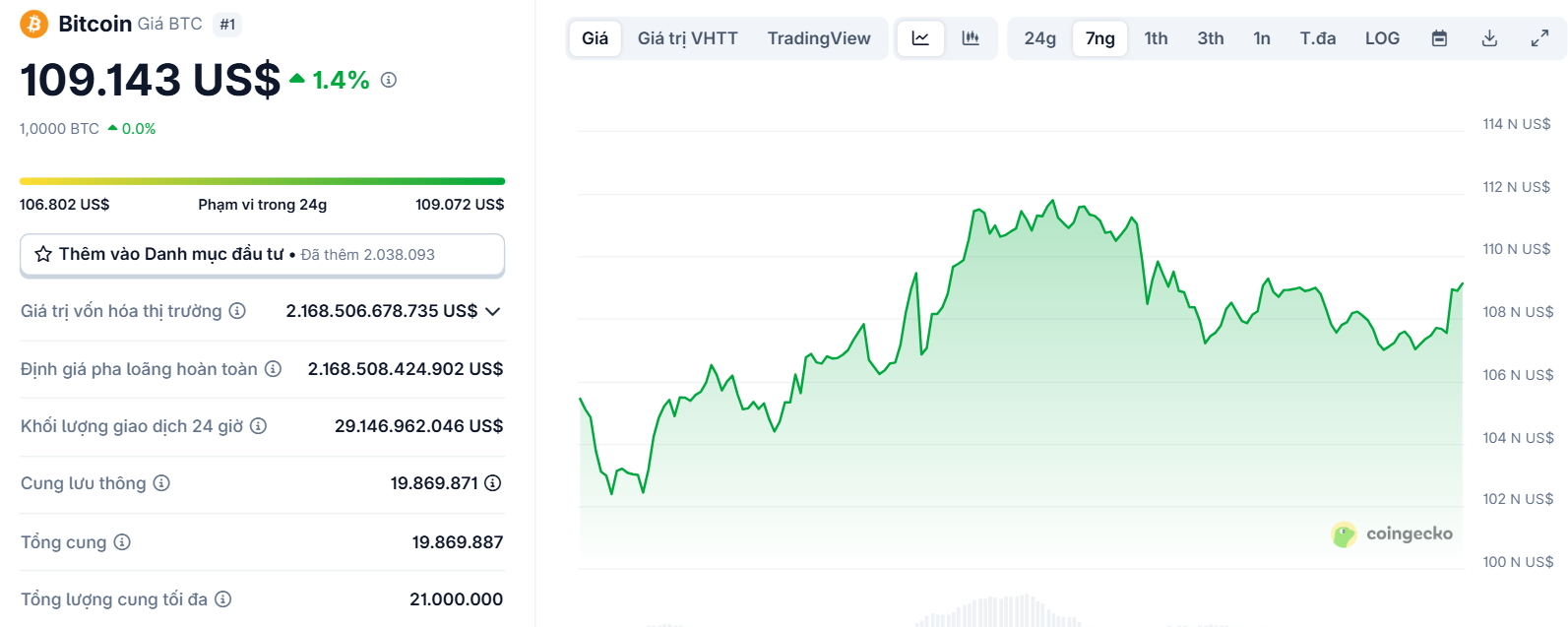Select the Giá trị VHTT tab
Viewport: 1568px width, 627px height.
click(688, 38)
